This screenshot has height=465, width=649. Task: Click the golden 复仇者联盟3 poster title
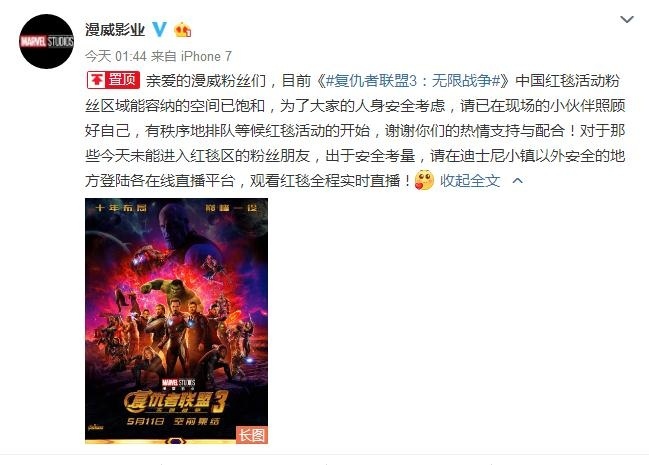pyautogui.click(x=176, y=402)
